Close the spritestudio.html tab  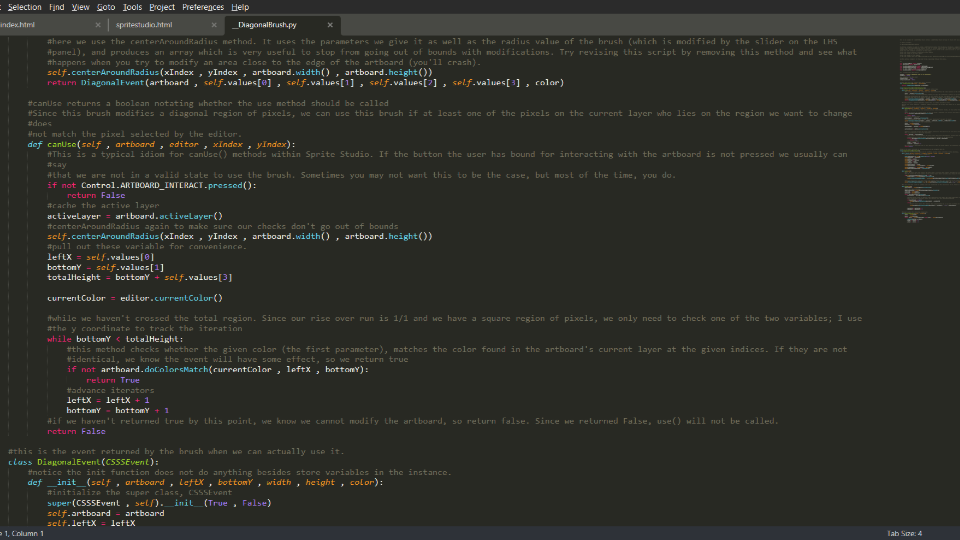216,24
